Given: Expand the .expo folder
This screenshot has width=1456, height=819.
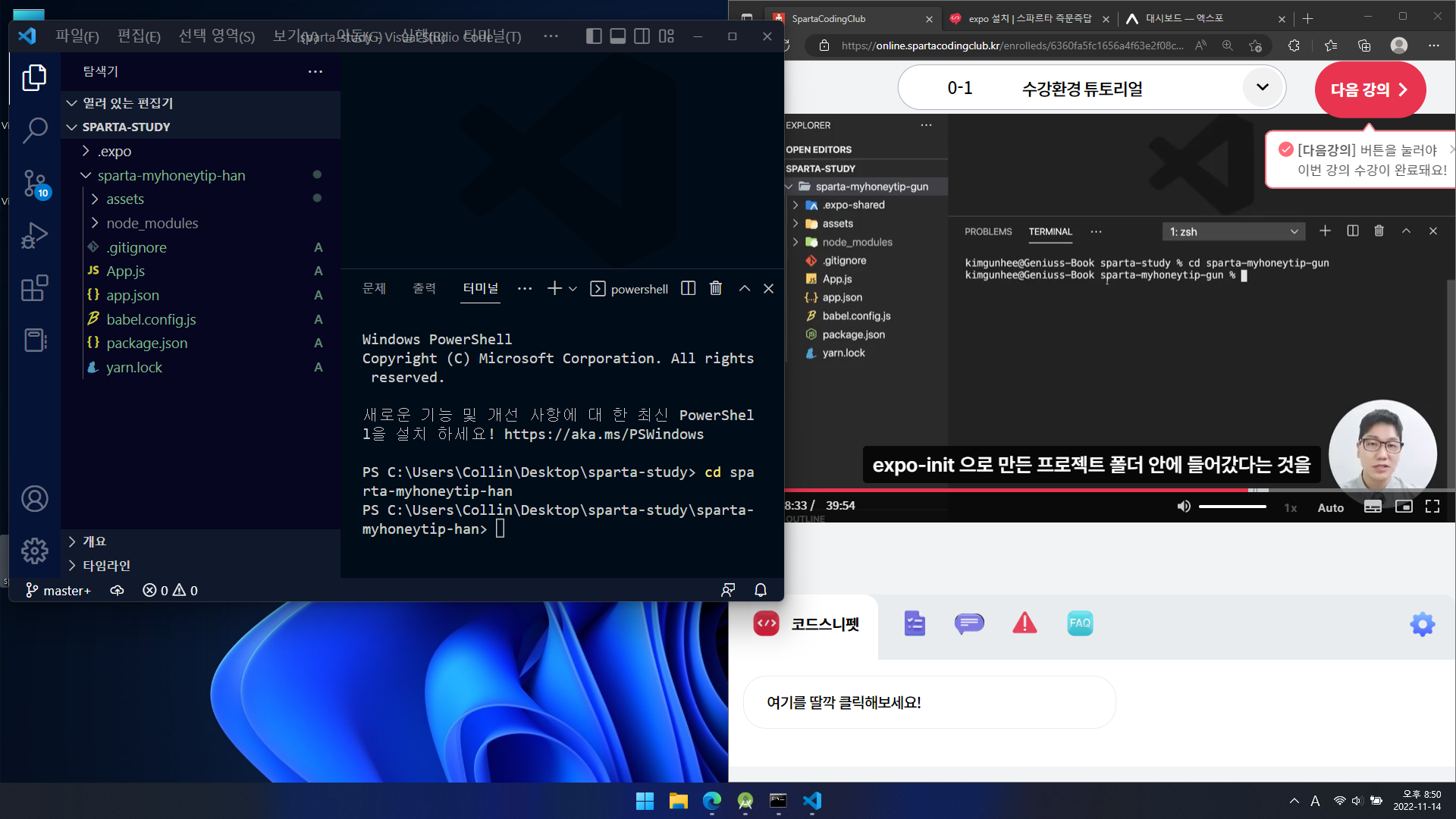Looking at the screenshot, I should coord(86,151).
